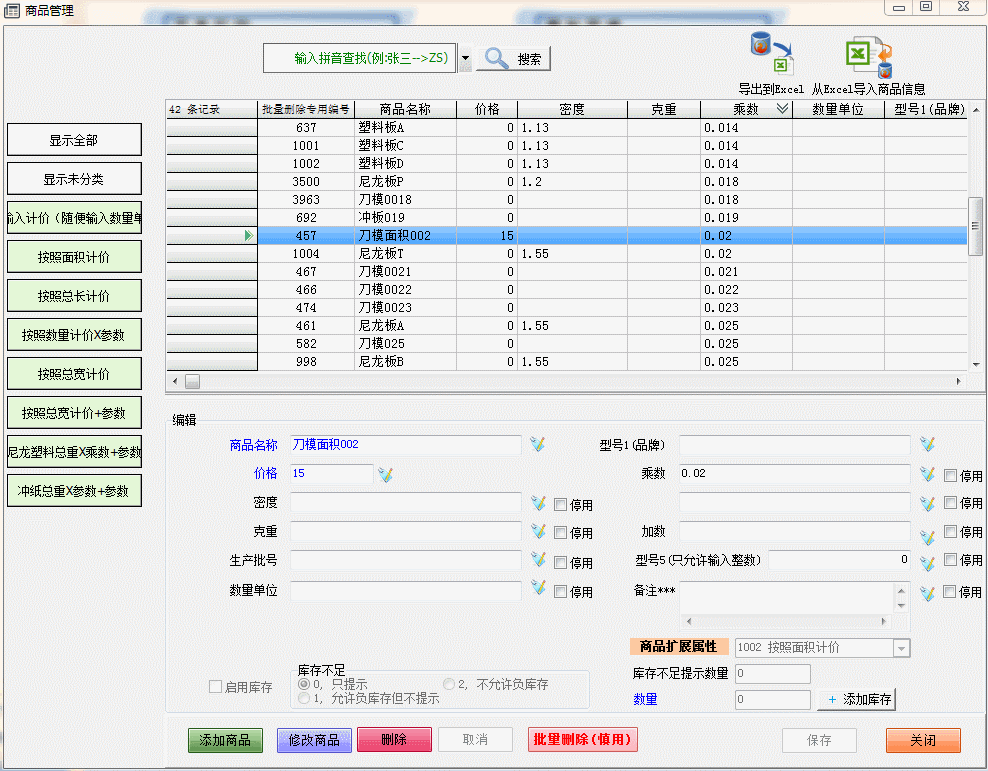The height and width of the screenshot is (771, 988).
Task: Expand the 乘数 column header chevron
Action: tap(782, 110)
